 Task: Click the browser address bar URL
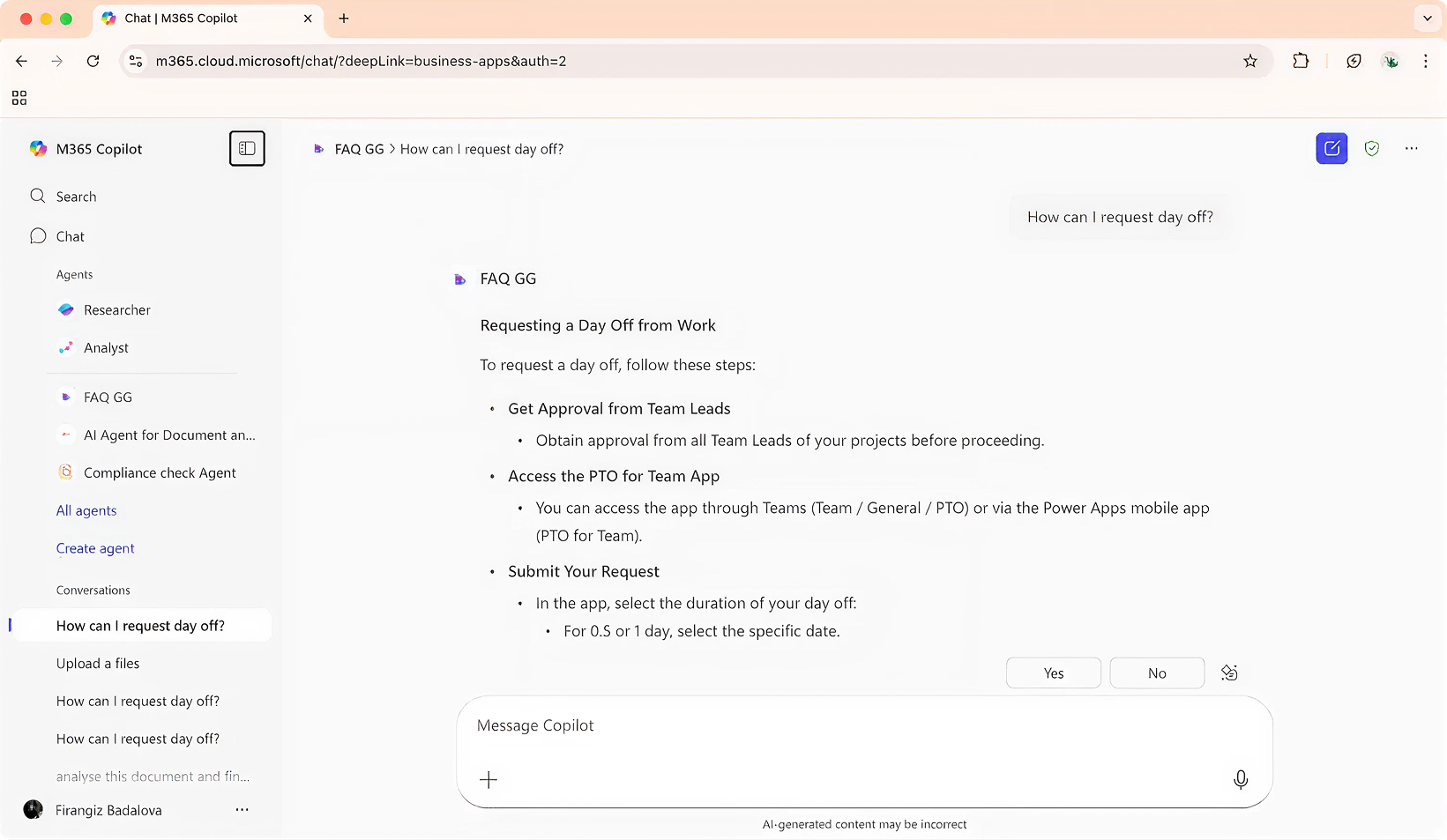coord(362,62)
